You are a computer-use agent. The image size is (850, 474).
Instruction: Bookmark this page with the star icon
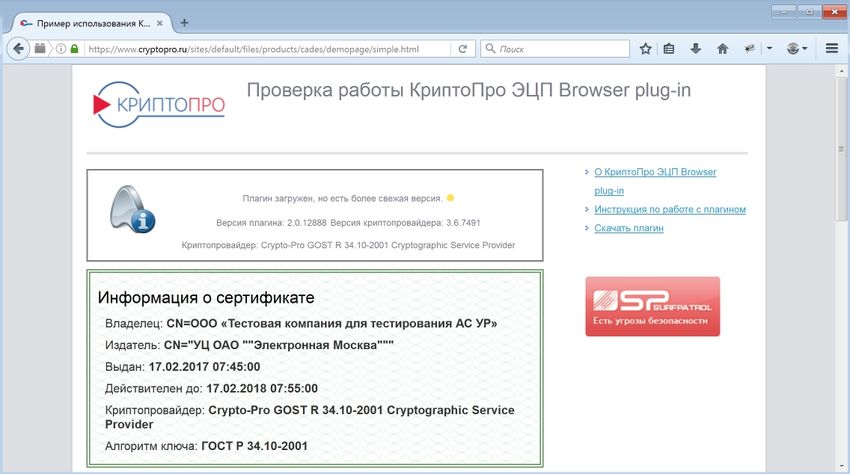(645, 49)
